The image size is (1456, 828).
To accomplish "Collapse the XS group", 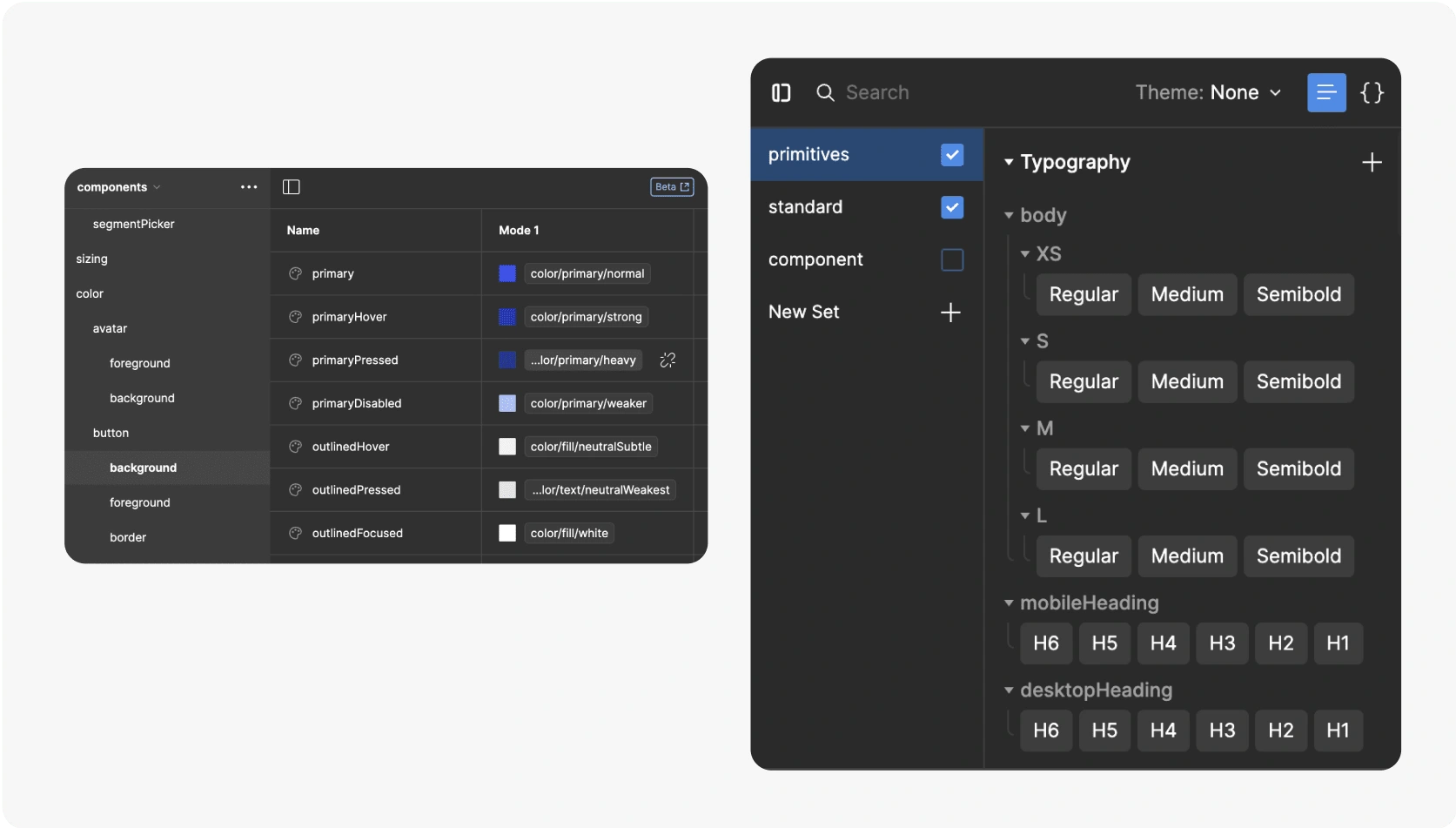I will coord(1025,254).
